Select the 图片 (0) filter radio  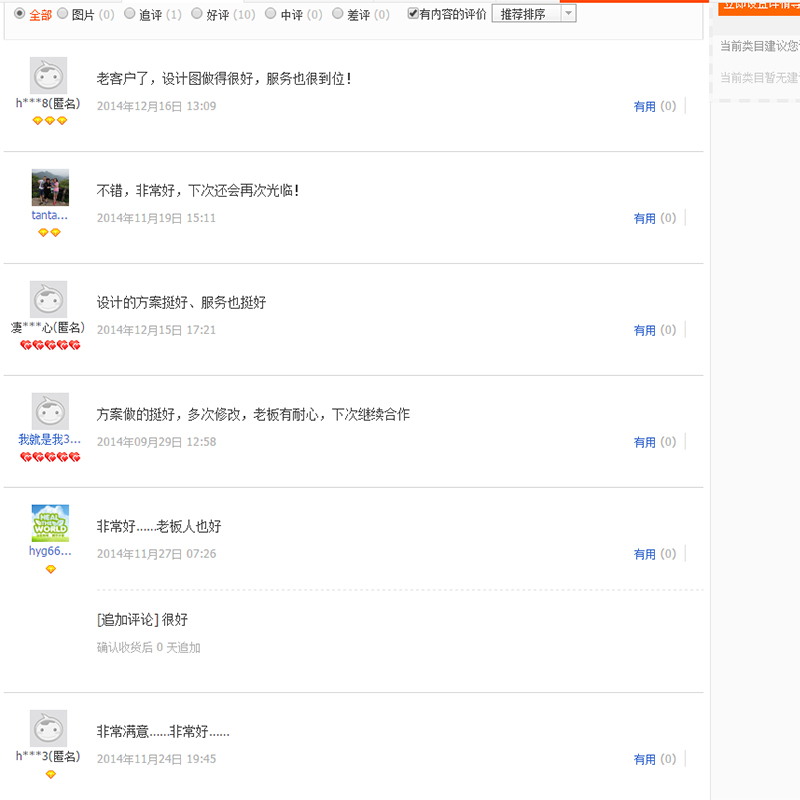click(62, 13)
